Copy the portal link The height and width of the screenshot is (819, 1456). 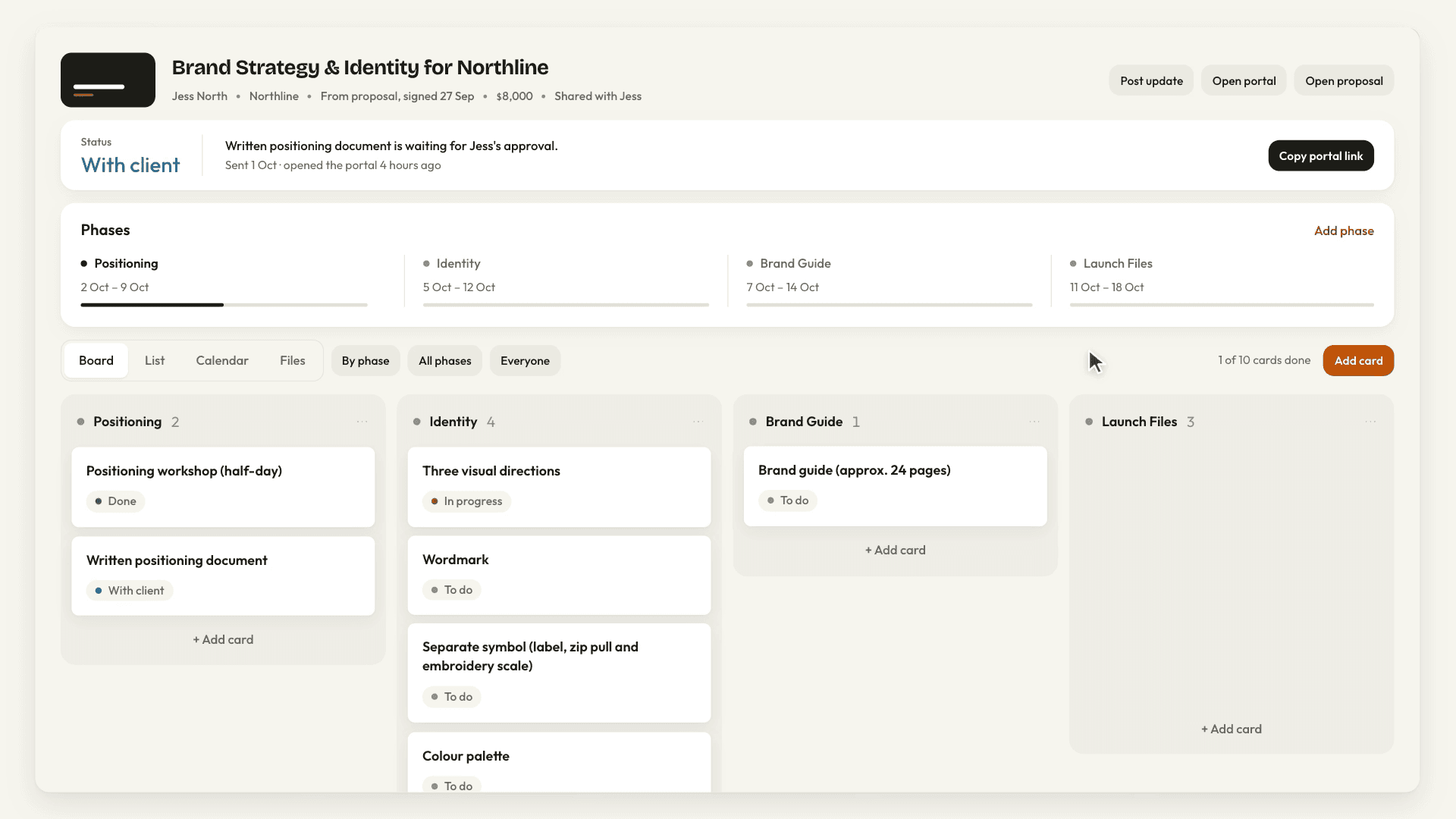pos(1321,155)
